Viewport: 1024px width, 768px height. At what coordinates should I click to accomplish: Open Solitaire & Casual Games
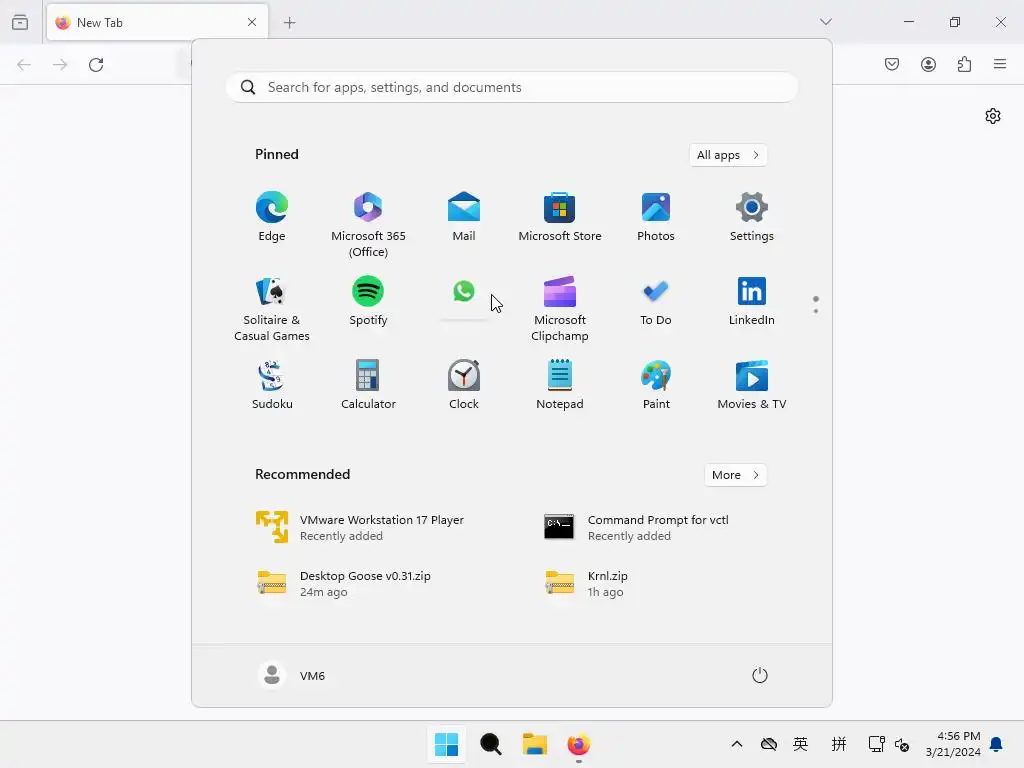coord(272,308)
